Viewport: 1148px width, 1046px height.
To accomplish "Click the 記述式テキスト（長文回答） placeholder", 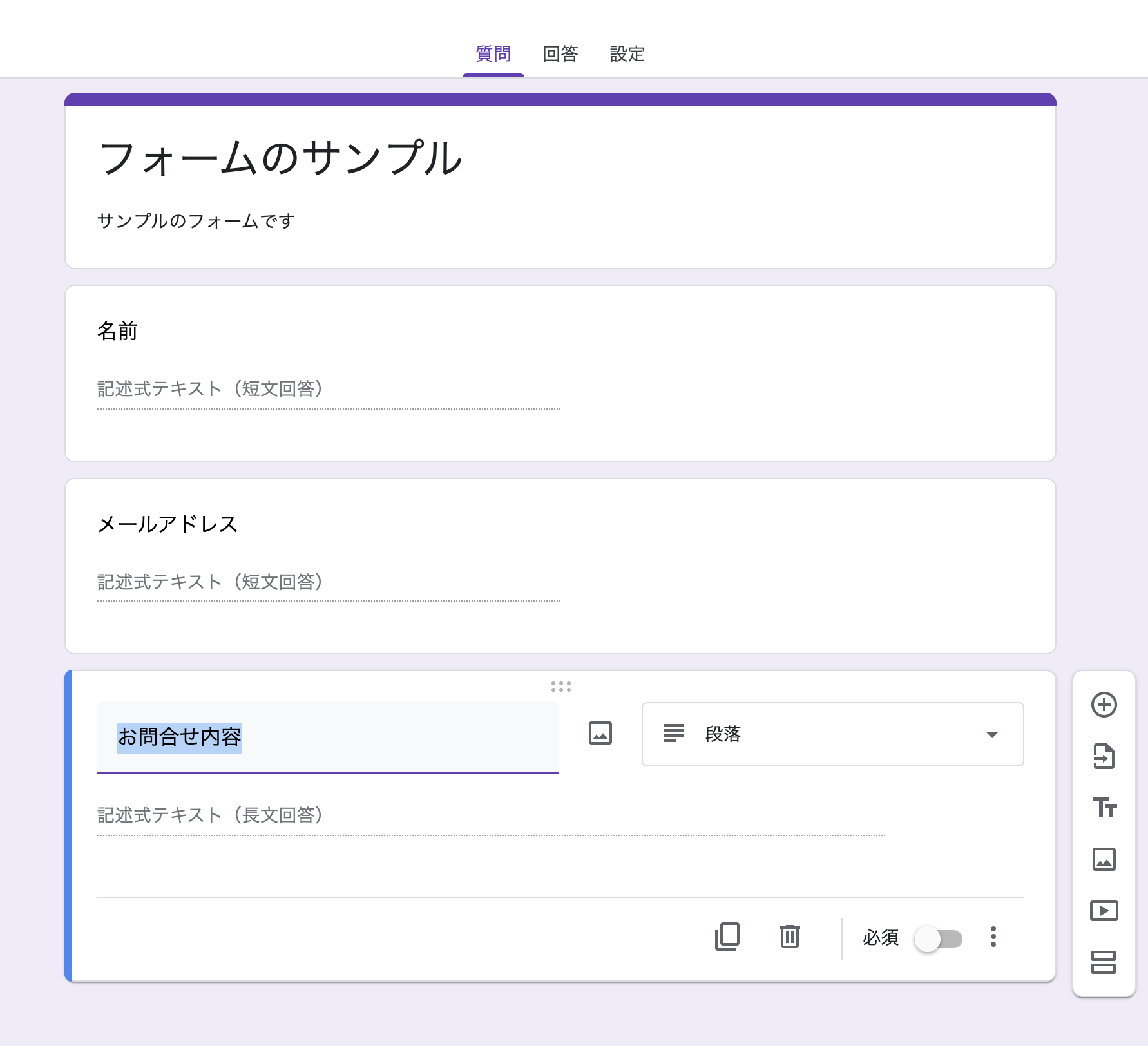I will pos(210,815).
